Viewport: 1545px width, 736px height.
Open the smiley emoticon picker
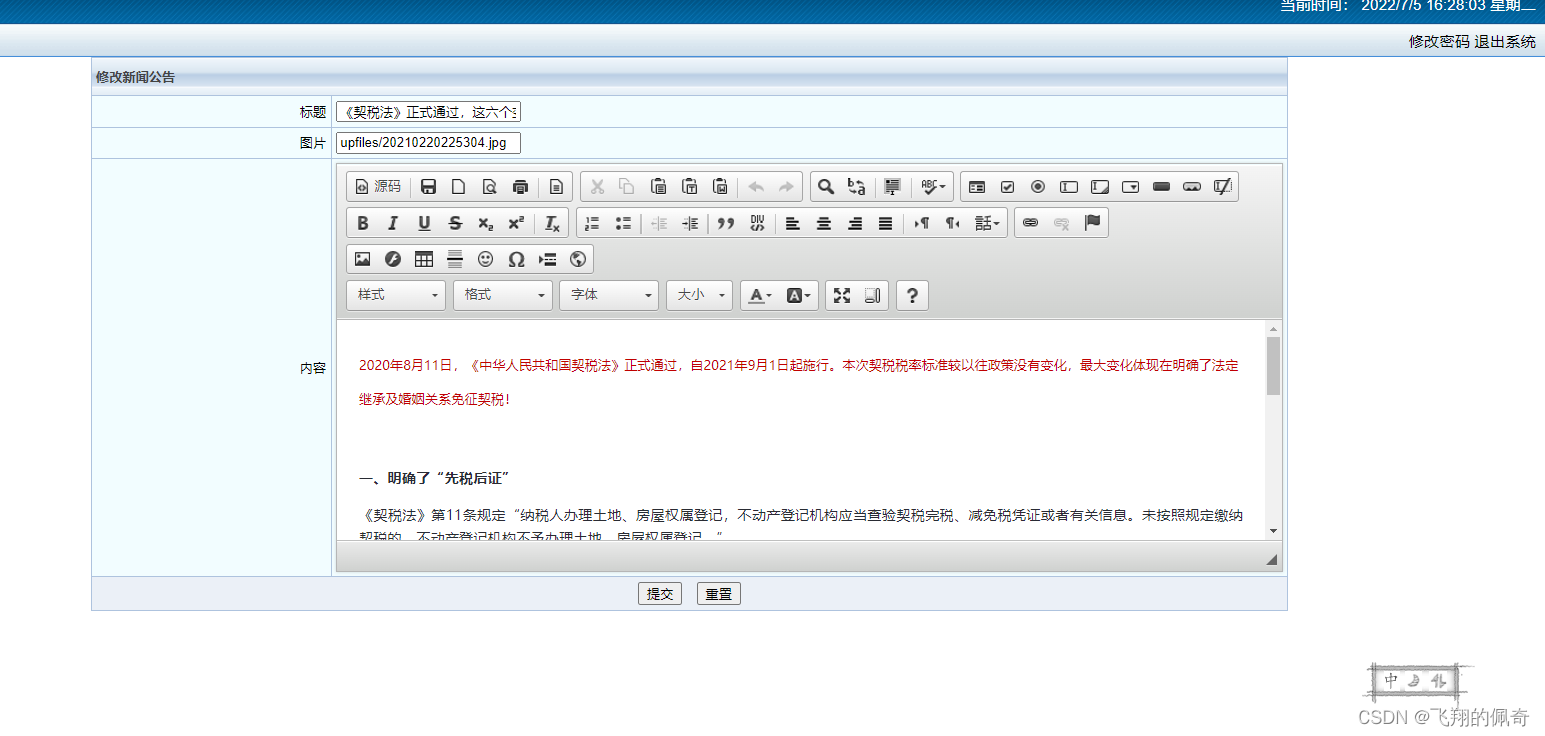[485, 259]
